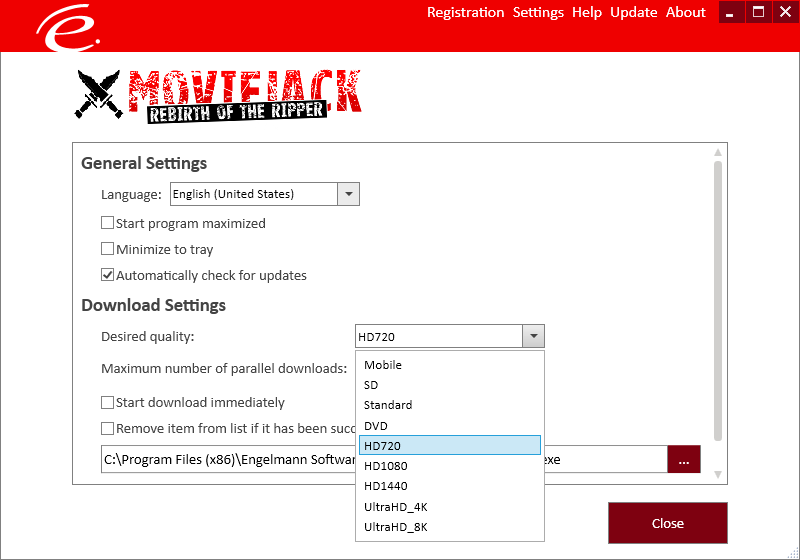The height and width of the screenshot is (560, 800).
Task: Click the MovieJack Rebirth of the Ripper logo
Action: (219, 96)
